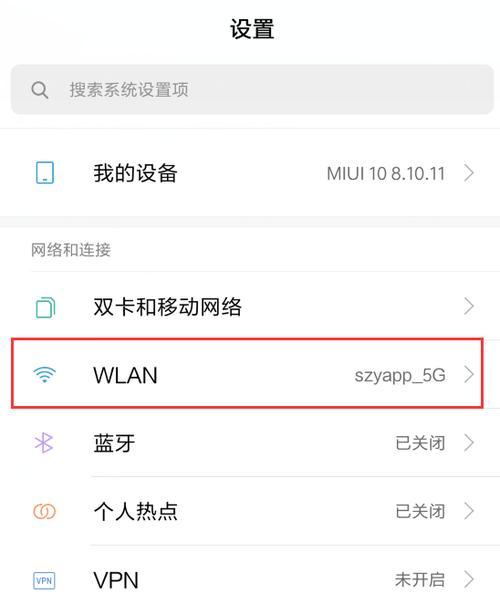Tap the WLAN Wi-Fi signal icon
Image resolution: width=500 pixels, height=608 pixels.
45,375
